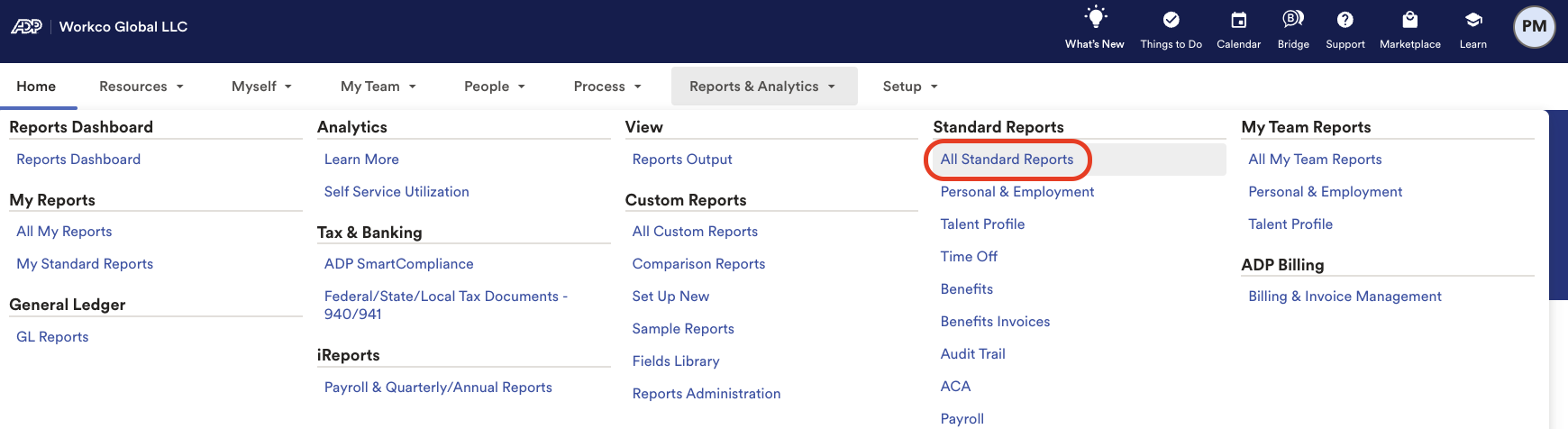Open the Support question mark icon
Image resolution: width=1568 pixels, height=429 pixels.
point(1345,20)
